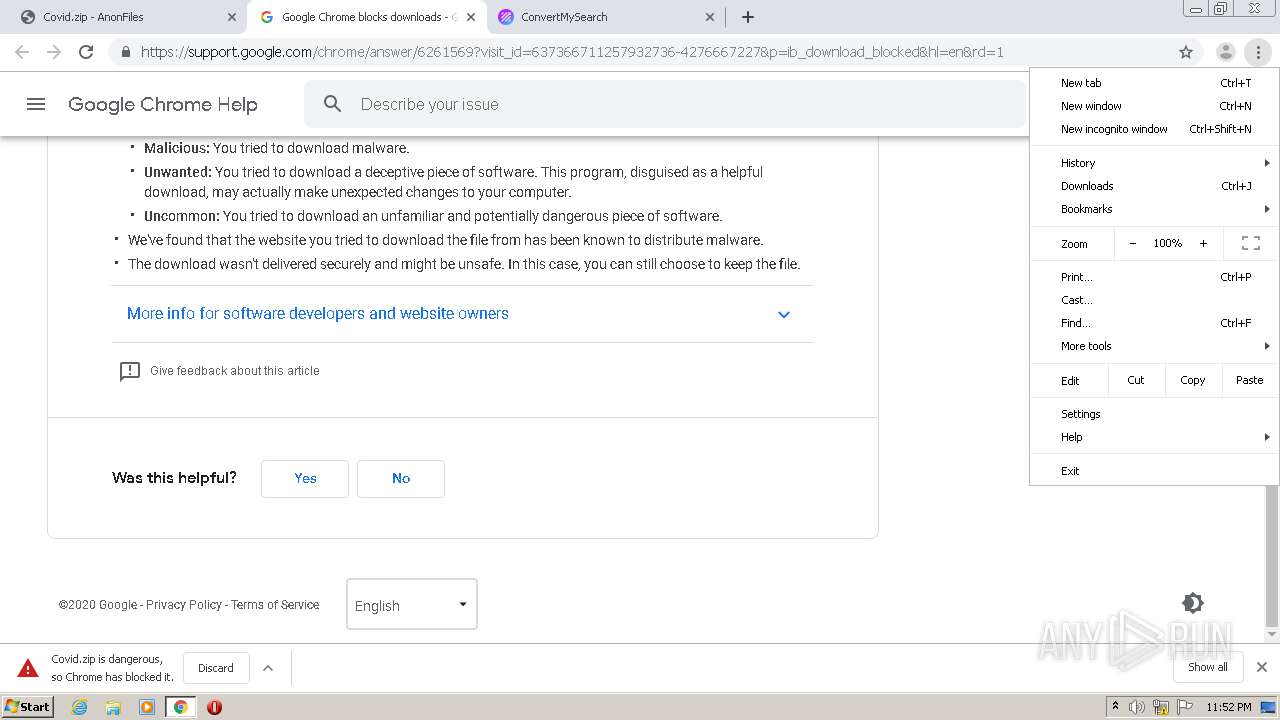Click Paste in the Edit row

pos(1249,380)
